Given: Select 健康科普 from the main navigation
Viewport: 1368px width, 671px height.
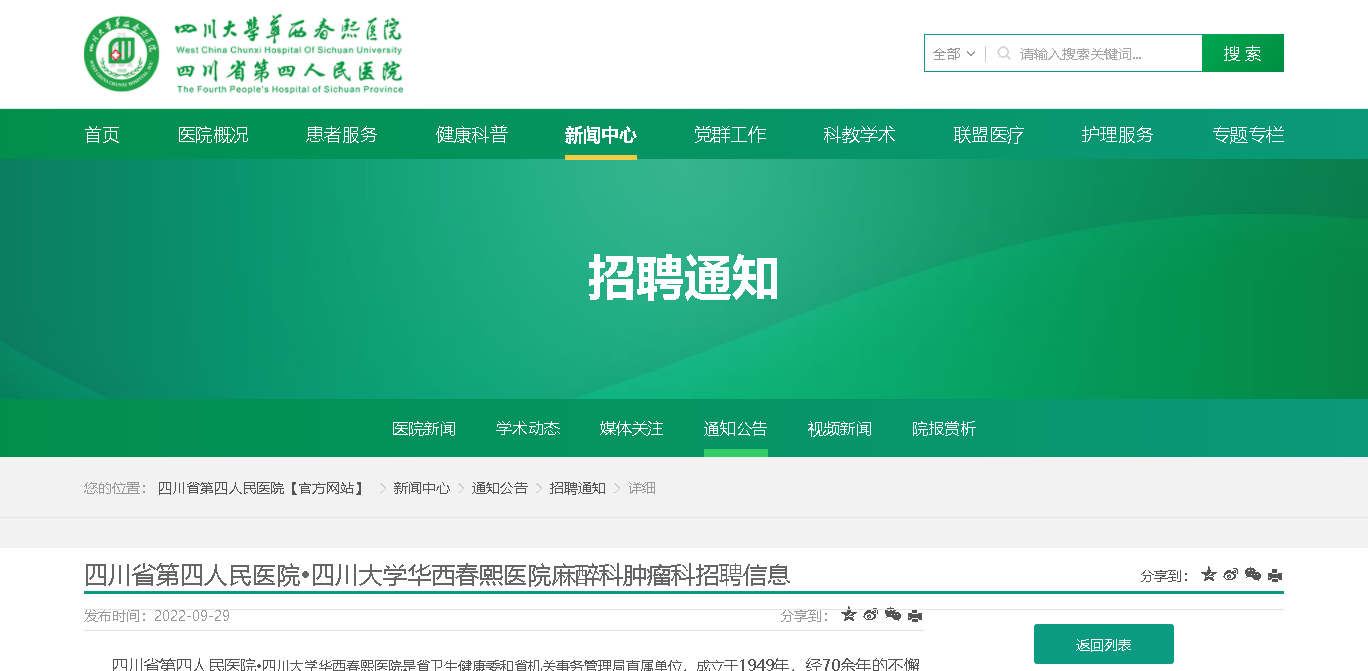Looking at the screenshot, I should [x=472, y=135].
